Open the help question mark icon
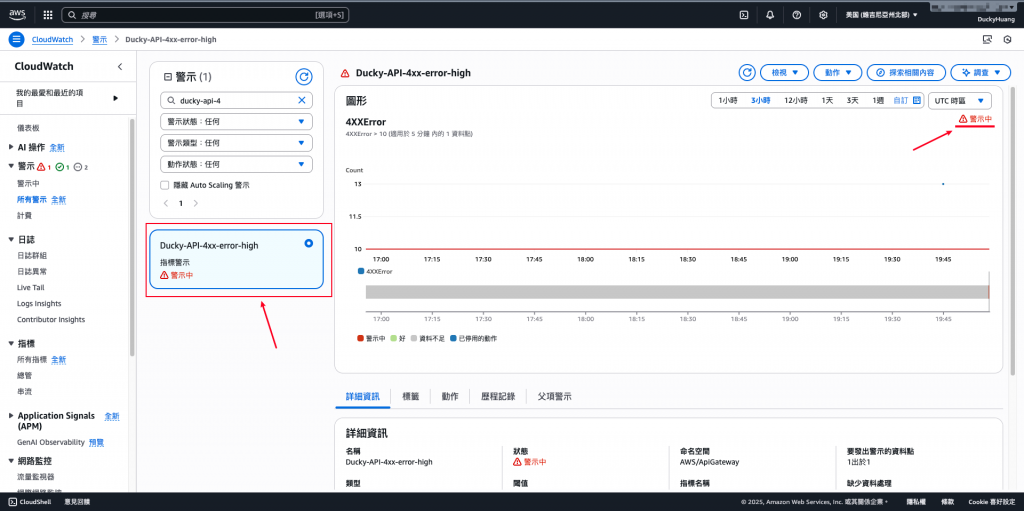1024x511 pixels. pyautogui.click(x=797, y=14)
